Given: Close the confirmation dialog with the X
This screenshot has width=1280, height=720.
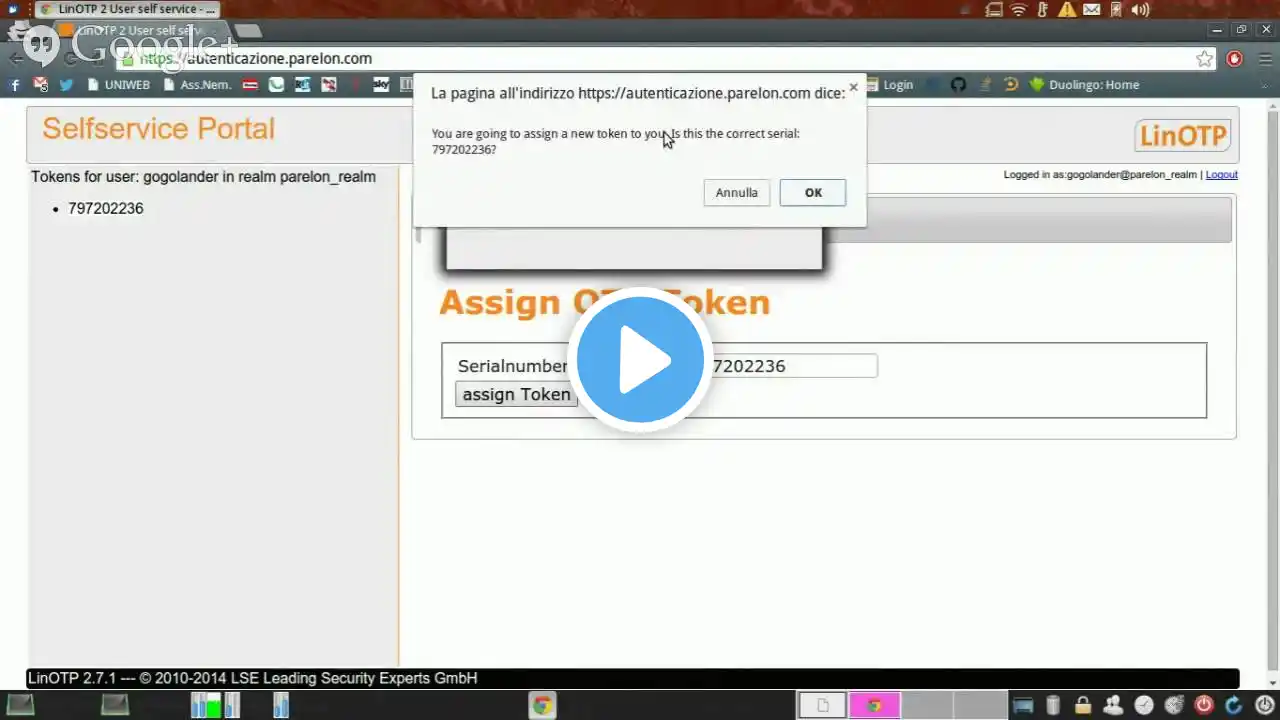Looking at the screenshot, I should (853, 87).
